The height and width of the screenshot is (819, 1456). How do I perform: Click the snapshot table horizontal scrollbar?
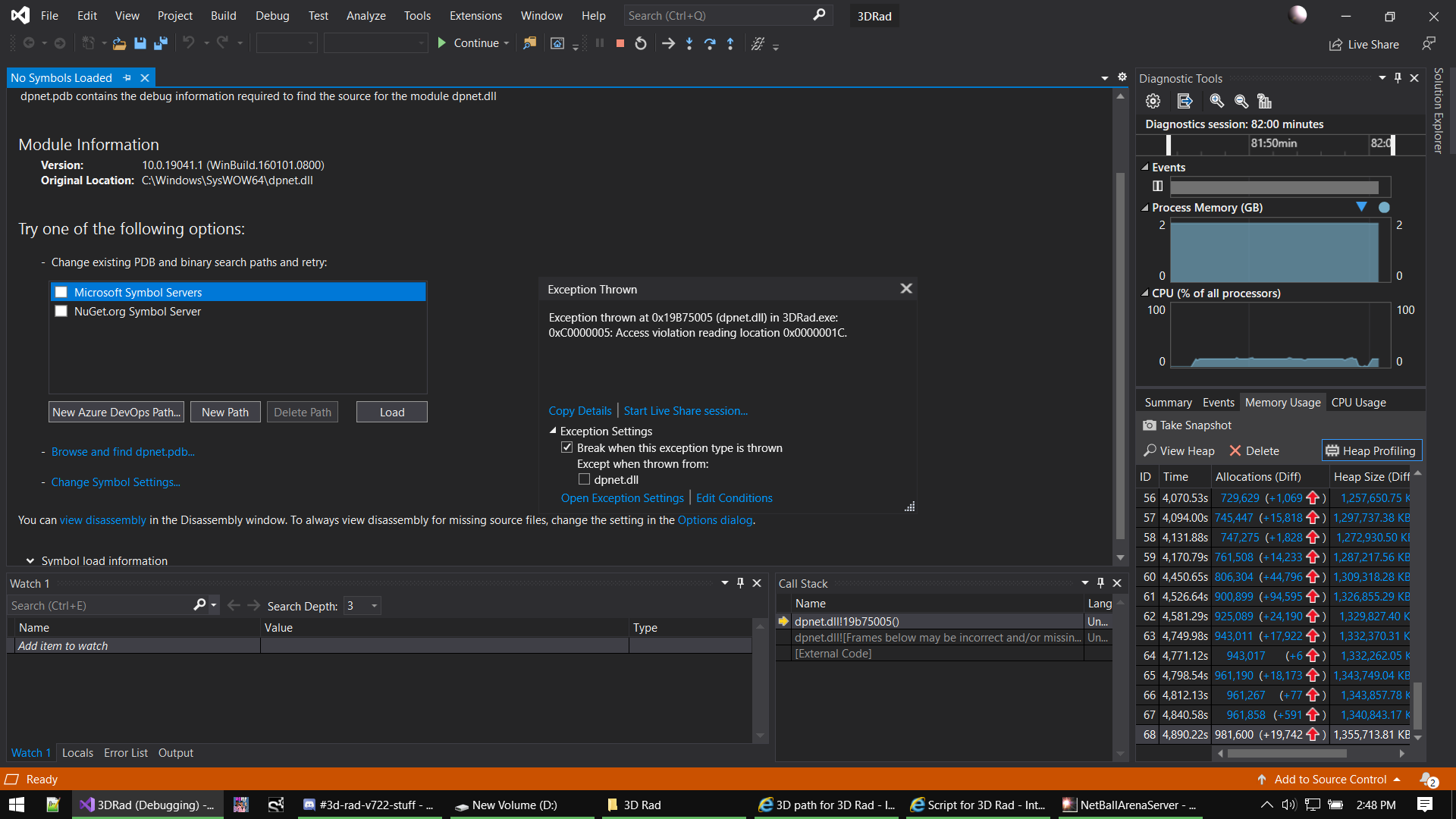[x=1286, y=754]
